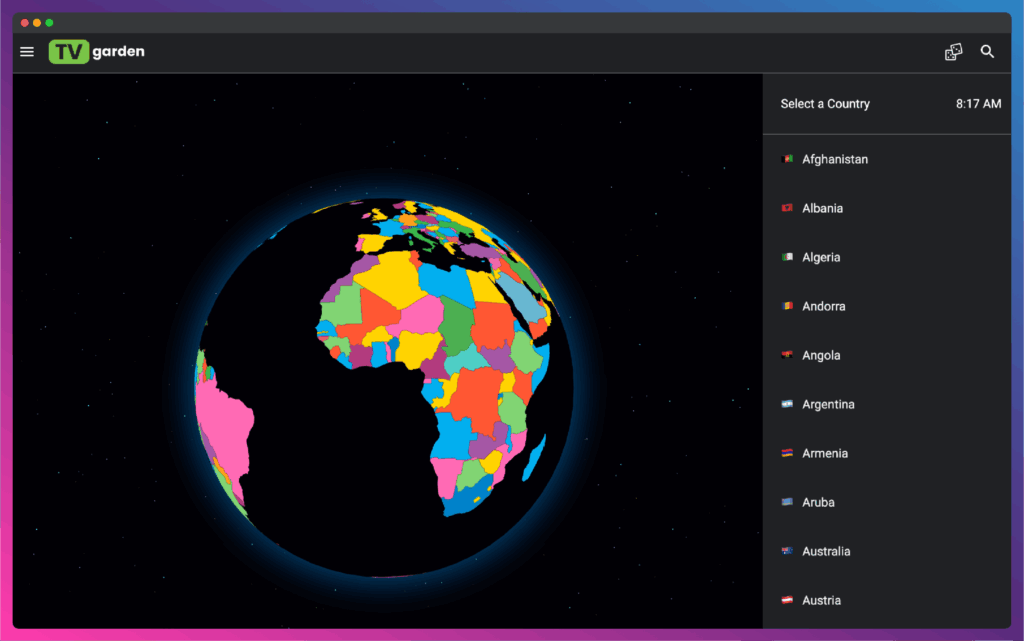
Task: Open the hamburger menu
Action: pos(27,52)
